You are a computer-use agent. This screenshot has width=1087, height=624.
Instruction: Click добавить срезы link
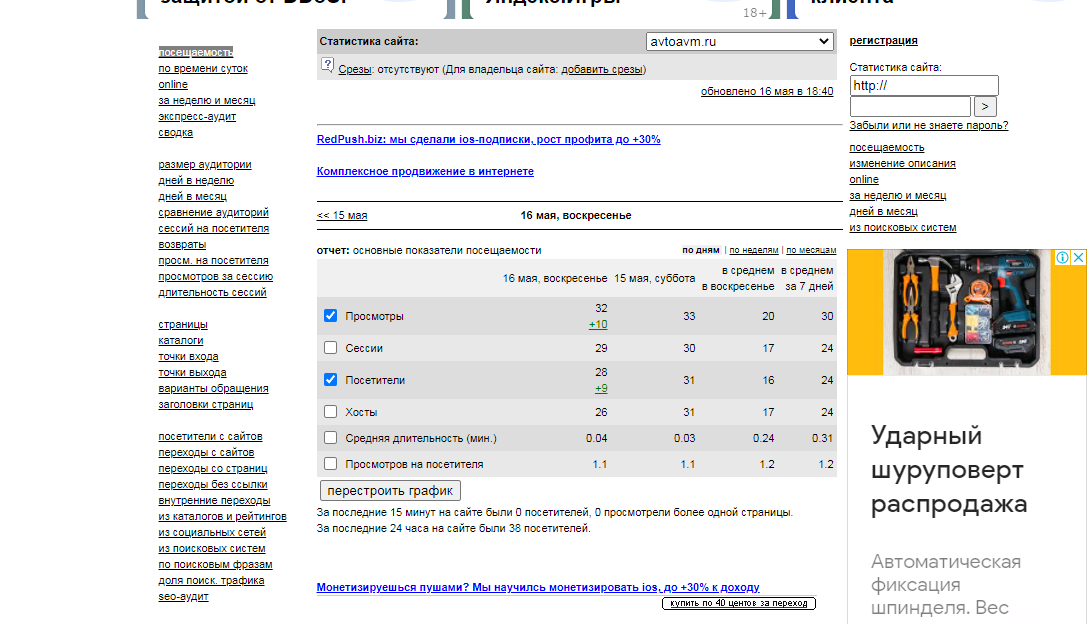(x=602, y=69)
